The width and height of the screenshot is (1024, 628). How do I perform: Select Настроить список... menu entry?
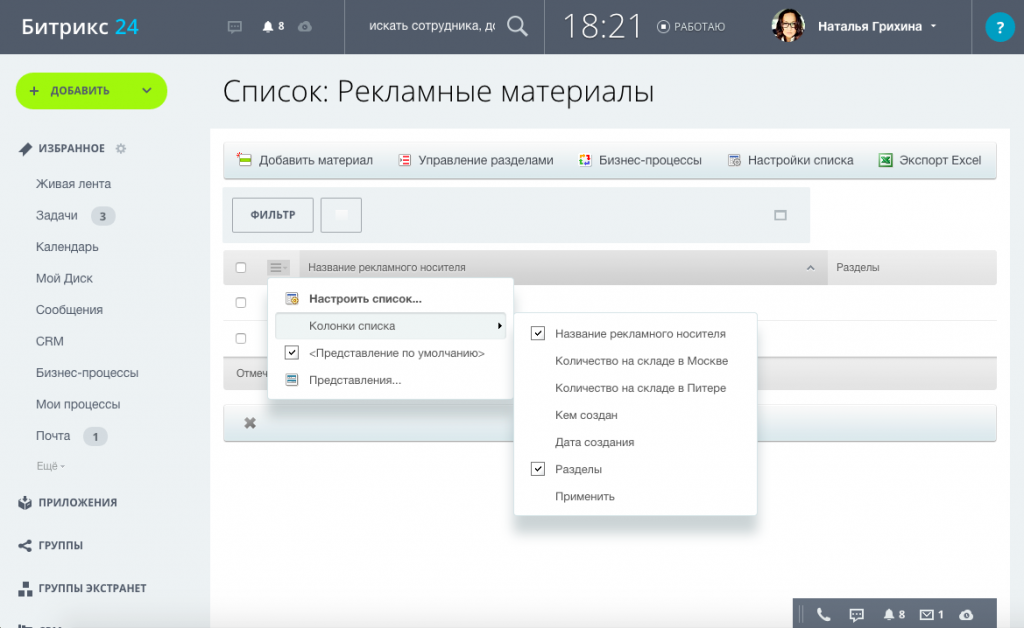pyautogui.click(x=365, y=299)
